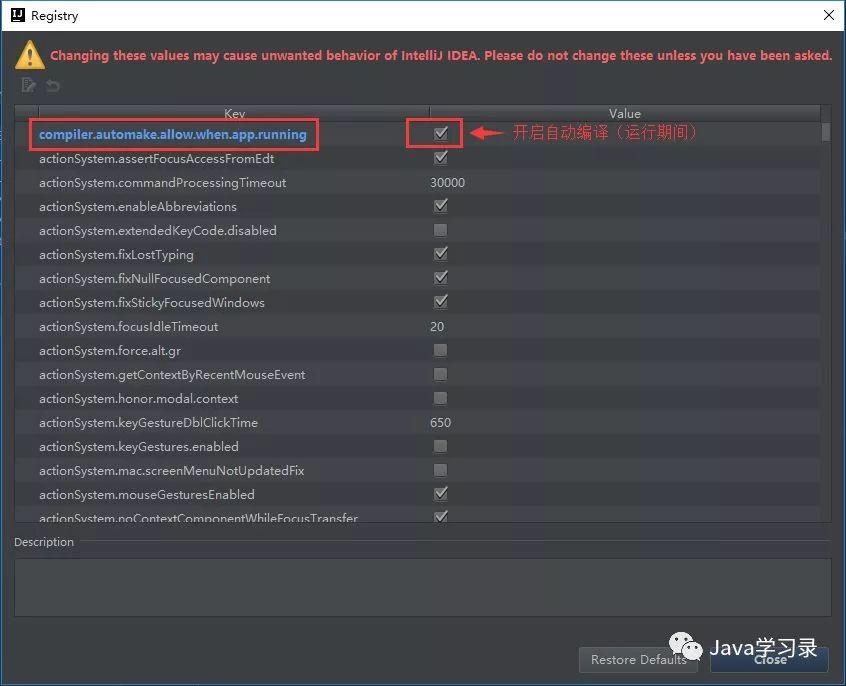Select the actionSystem.fixLostTyping key

tap(116, 255)
